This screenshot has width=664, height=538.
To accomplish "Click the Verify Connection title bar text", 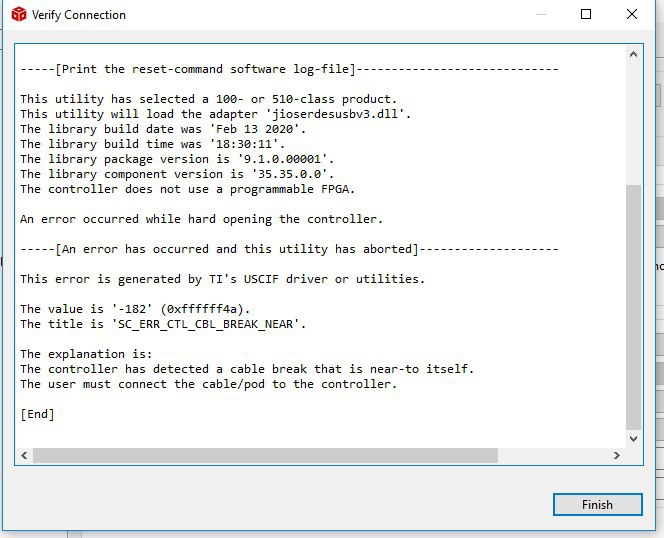I will point(79,15).
